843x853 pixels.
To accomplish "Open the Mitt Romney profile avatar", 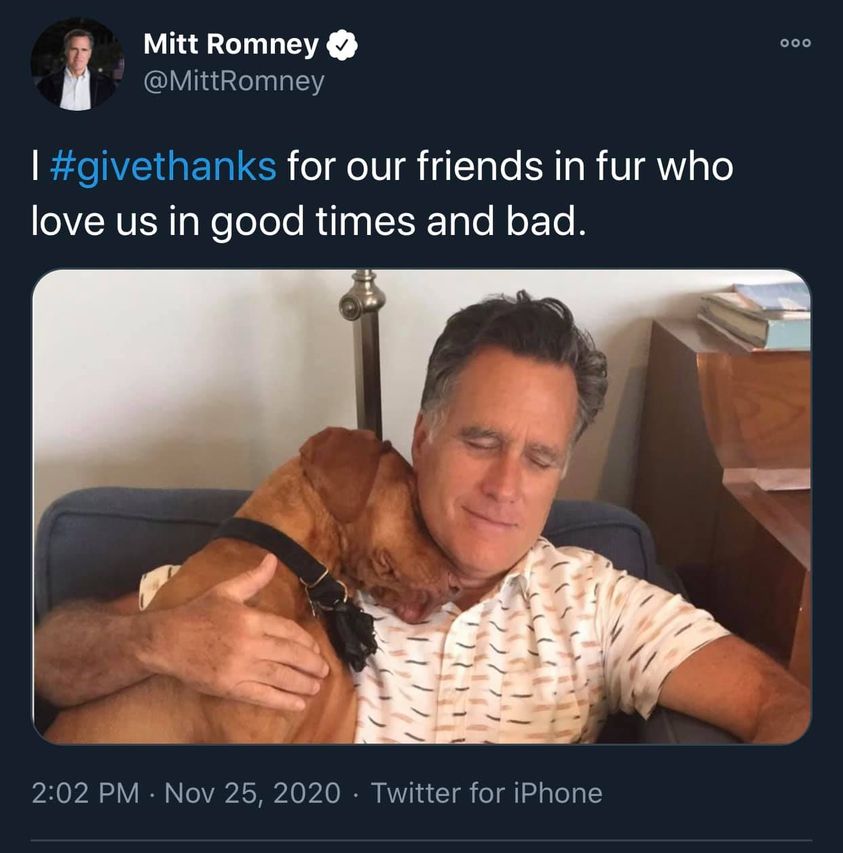I will point(76,65).
